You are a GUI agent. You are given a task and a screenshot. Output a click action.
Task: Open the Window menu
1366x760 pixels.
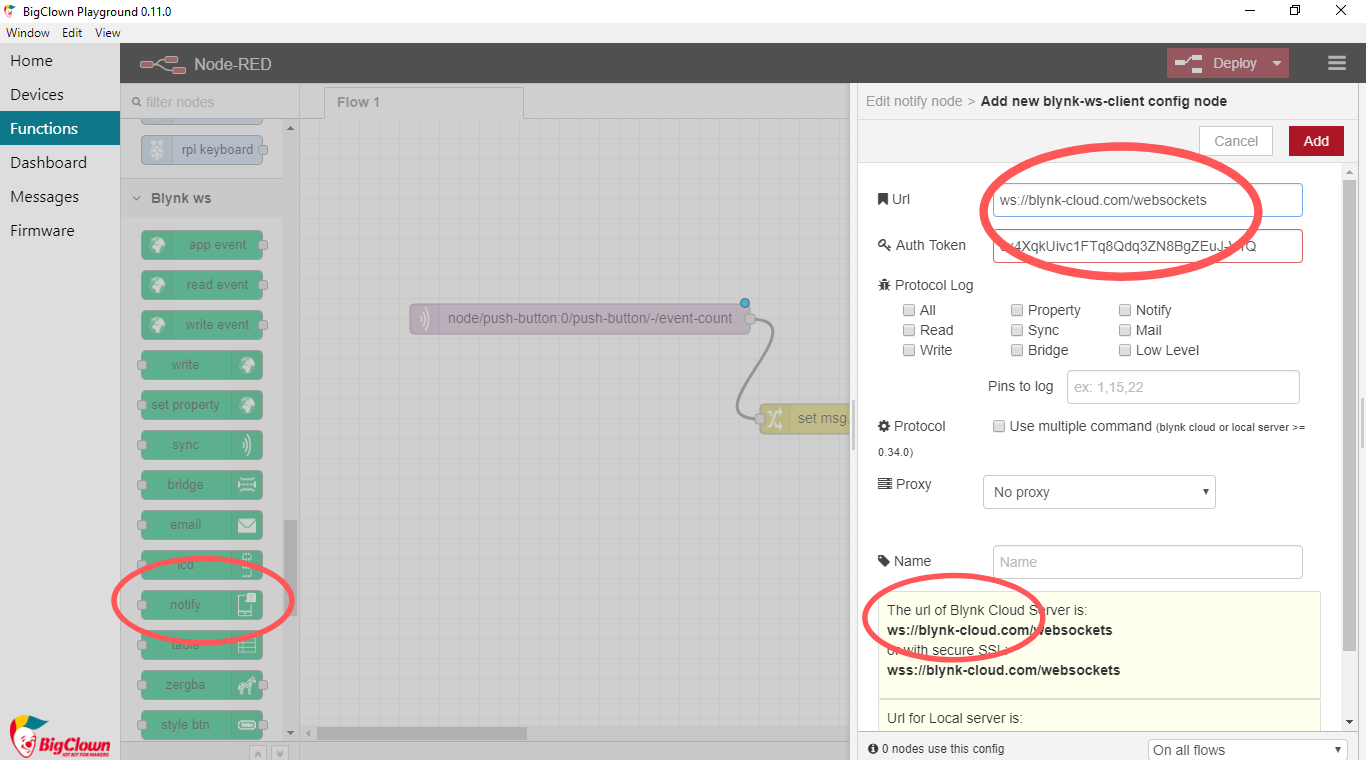[x=28, y=33]
